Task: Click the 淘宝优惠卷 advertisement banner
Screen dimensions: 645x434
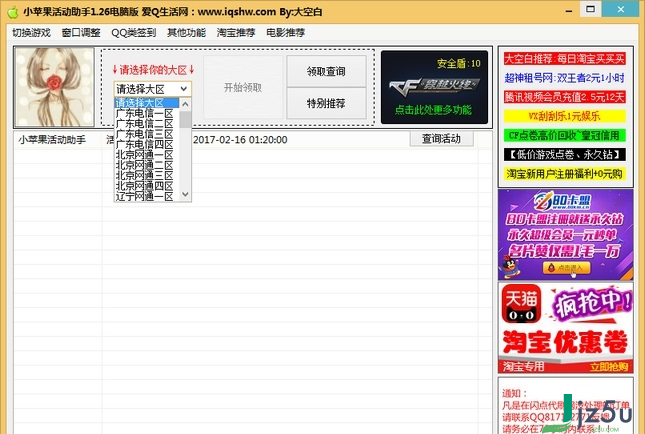Action: 566,328
